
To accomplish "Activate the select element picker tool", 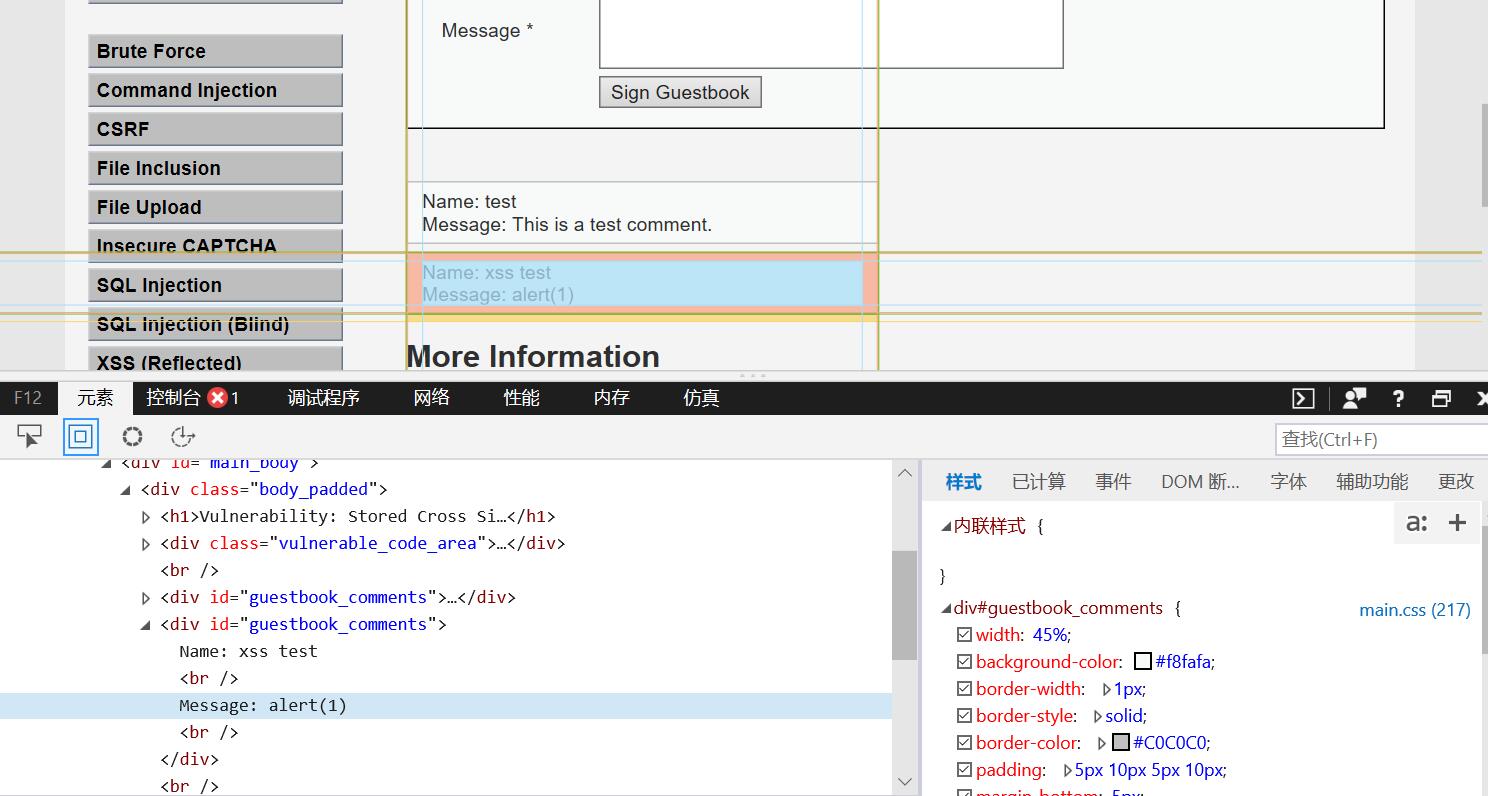I will point(30,437).
